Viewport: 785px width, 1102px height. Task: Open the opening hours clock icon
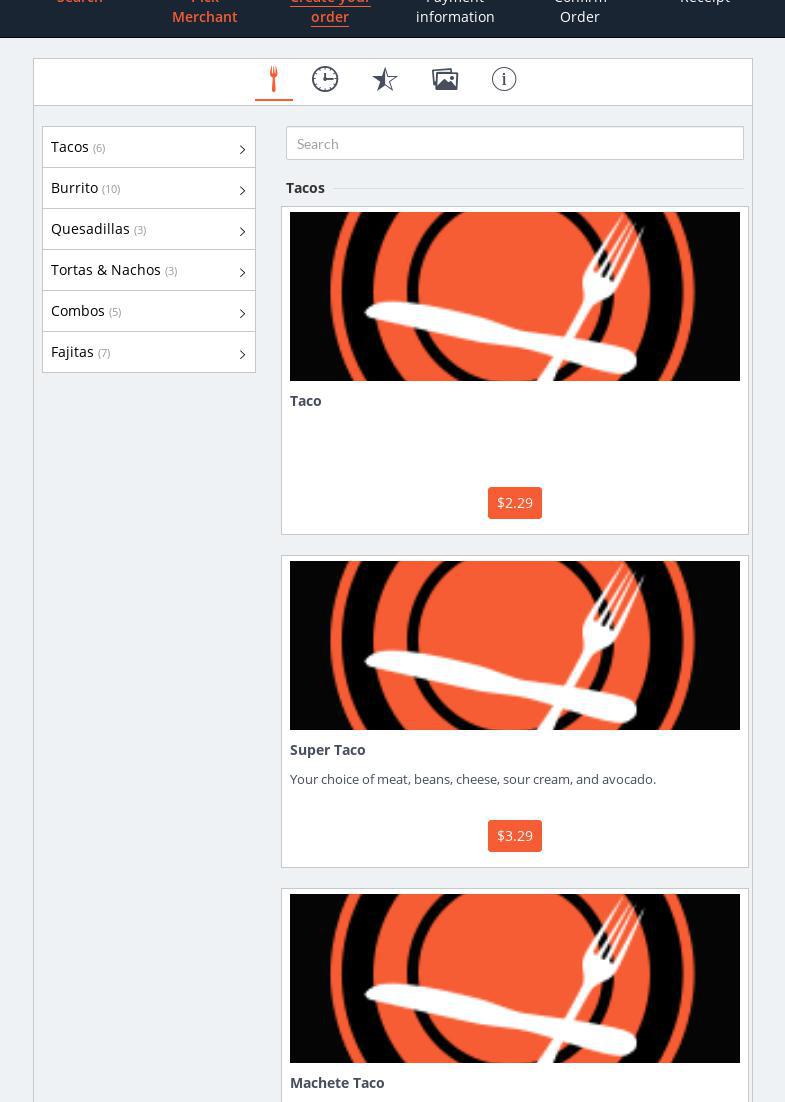(x=325, y=79)
